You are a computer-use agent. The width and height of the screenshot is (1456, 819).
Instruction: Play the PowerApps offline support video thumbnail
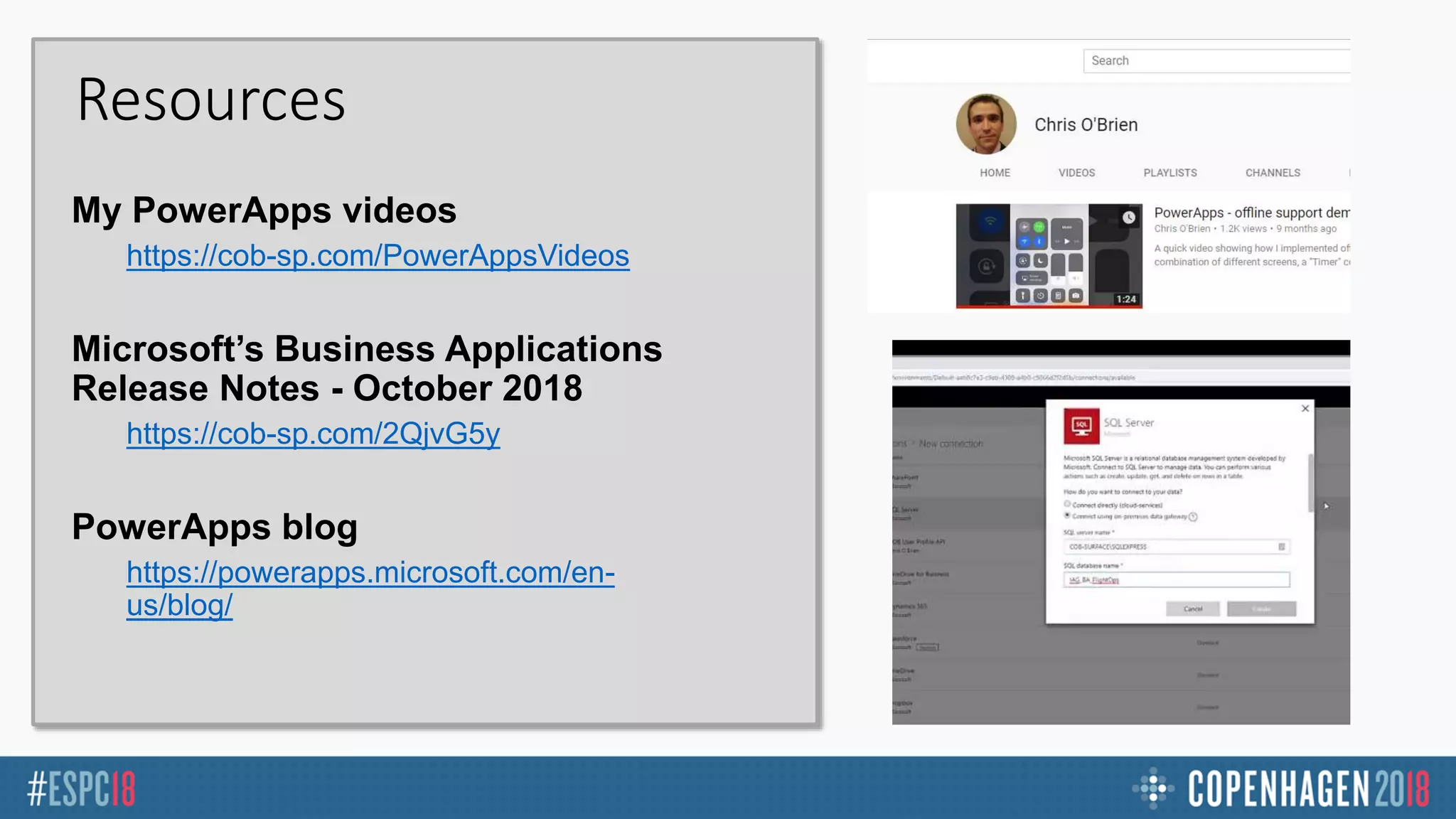click(1049, 256)
